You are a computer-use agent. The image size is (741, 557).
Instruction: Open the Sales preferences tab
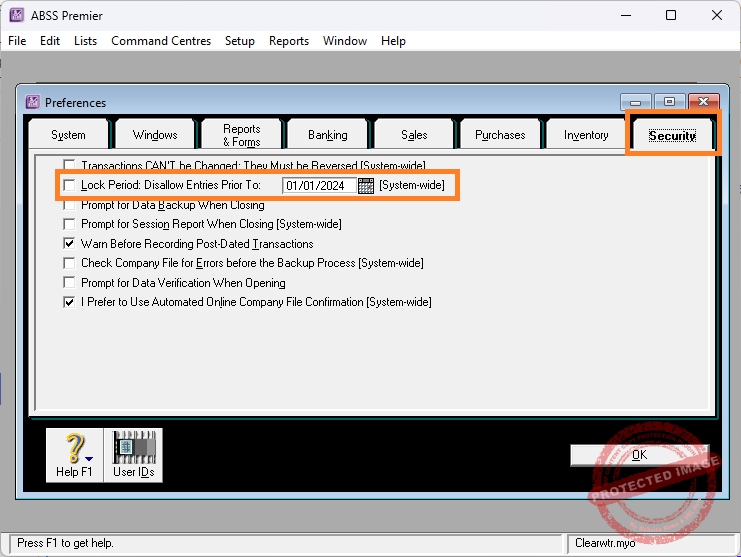click(x=414, y=135)
